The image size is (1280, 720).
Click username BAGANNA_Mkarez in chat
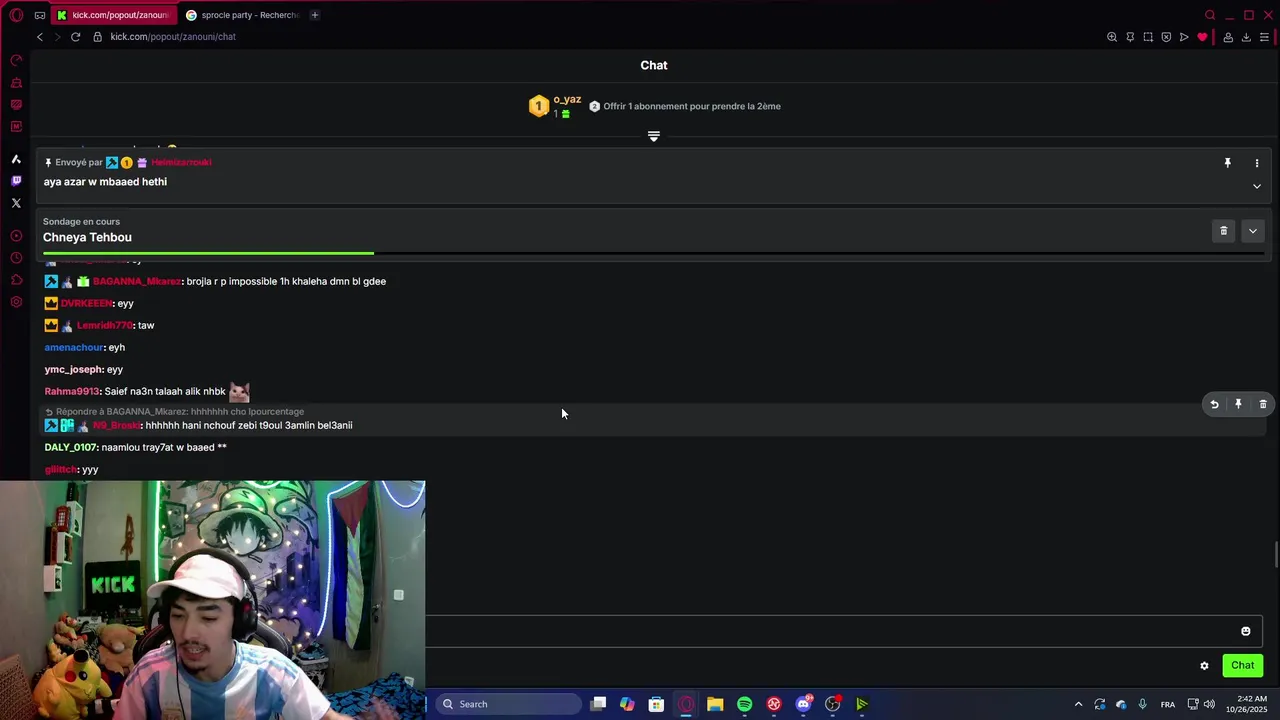click(x=137, y=282)
